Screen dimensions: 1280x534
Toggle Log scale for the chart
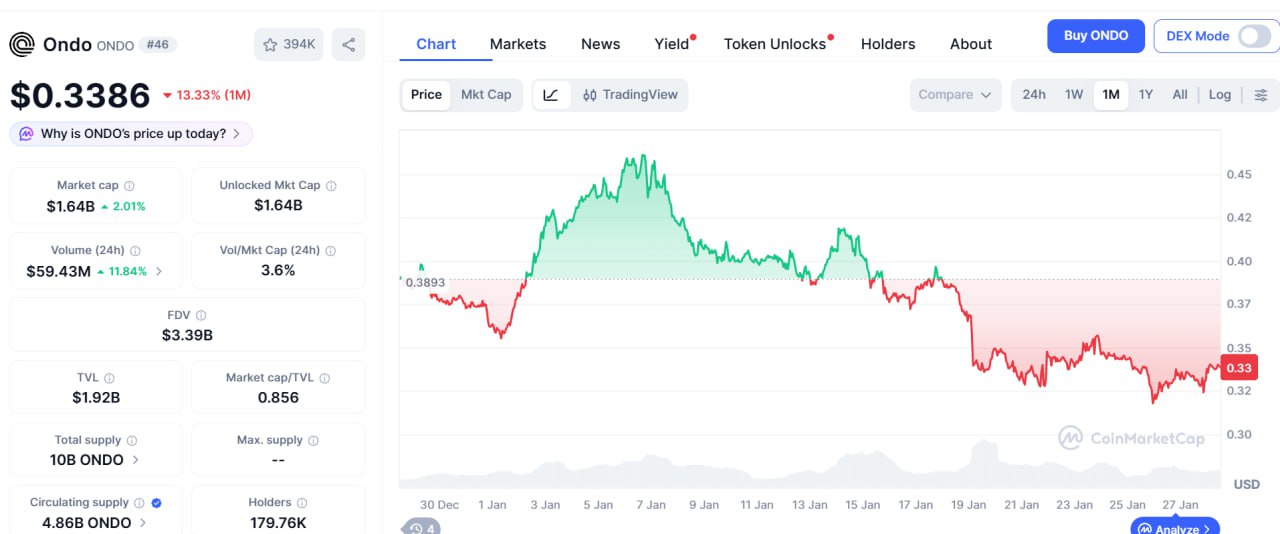[1219, 95]
